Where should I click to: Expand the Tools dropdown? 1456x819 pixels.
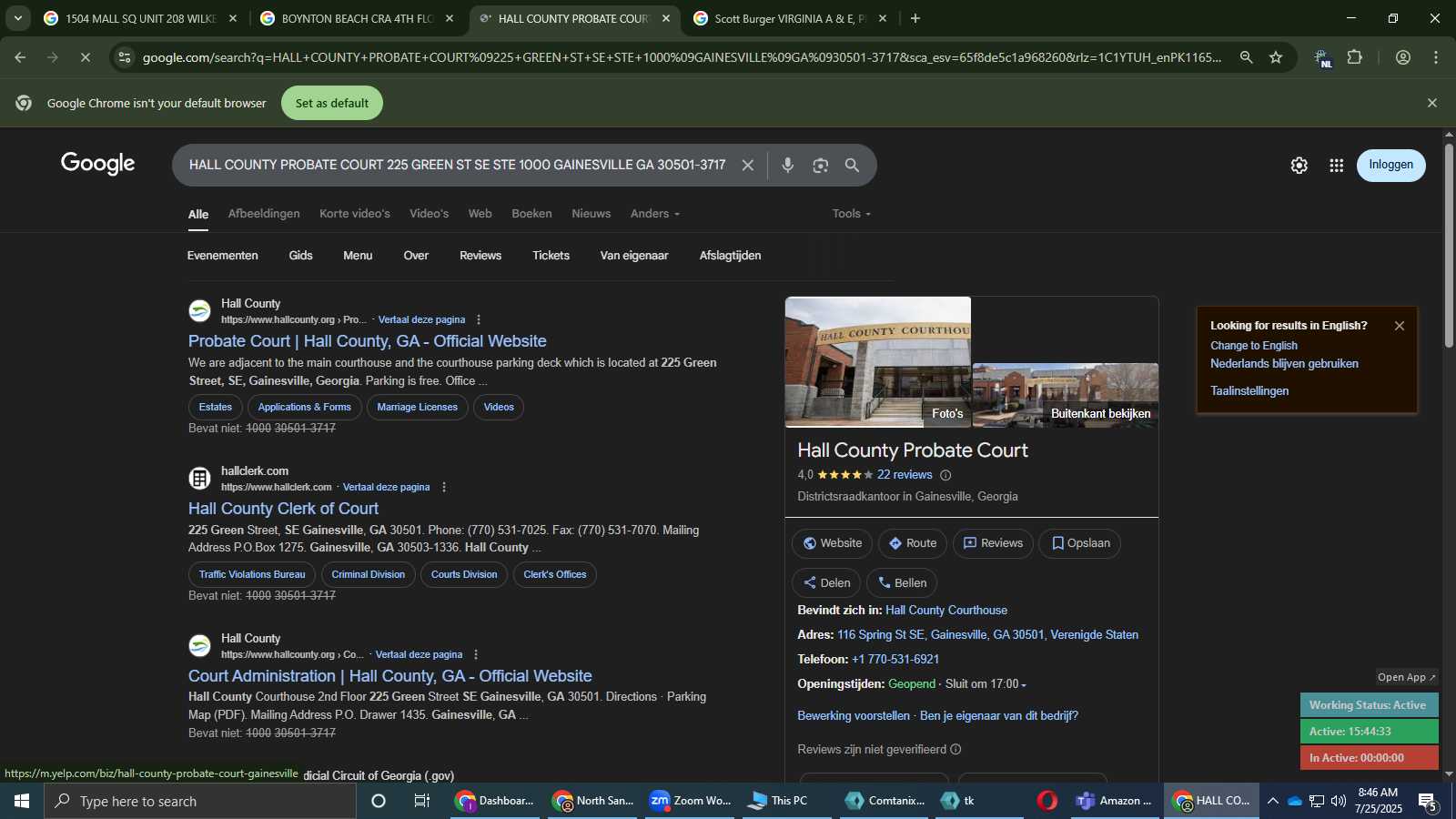click(852, 214)
